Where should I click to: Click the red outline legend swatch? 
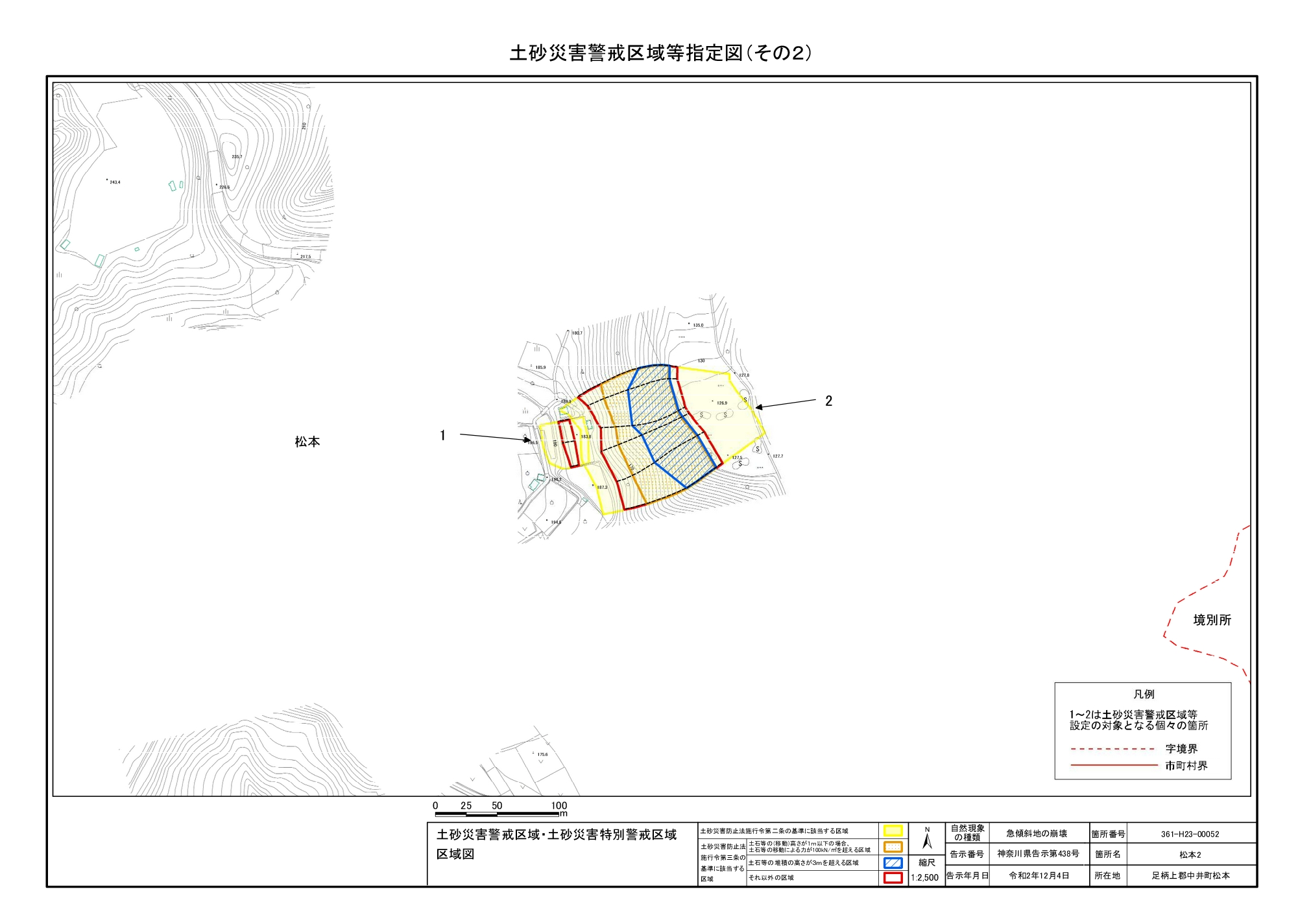[893, 878]
